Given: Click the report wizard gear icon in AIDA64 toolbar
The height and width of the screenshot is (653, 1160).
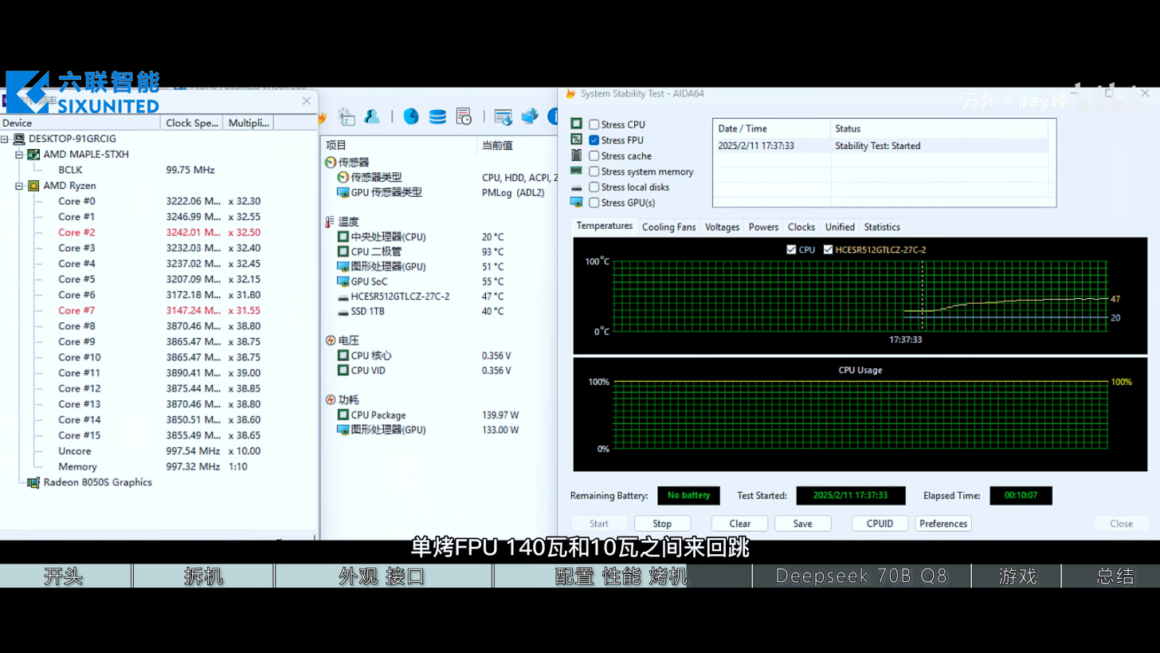Looking at the screenshot, I should [347, 116].
